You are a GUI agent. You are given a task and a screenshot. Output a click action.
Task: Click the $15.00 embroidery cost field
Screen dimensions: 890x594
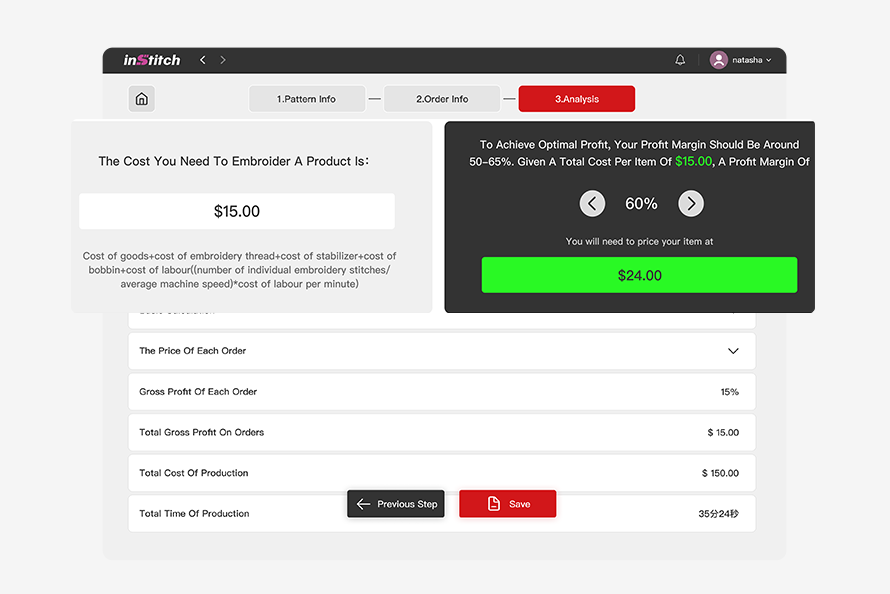(x=237, y=212)
